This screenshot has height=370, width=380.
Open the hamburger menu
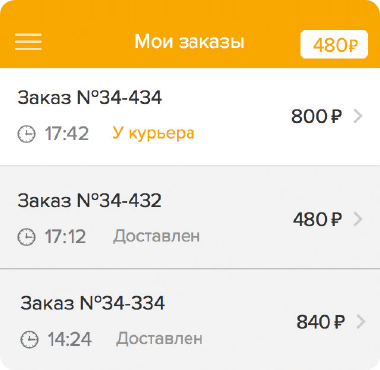tap(28, 42)
